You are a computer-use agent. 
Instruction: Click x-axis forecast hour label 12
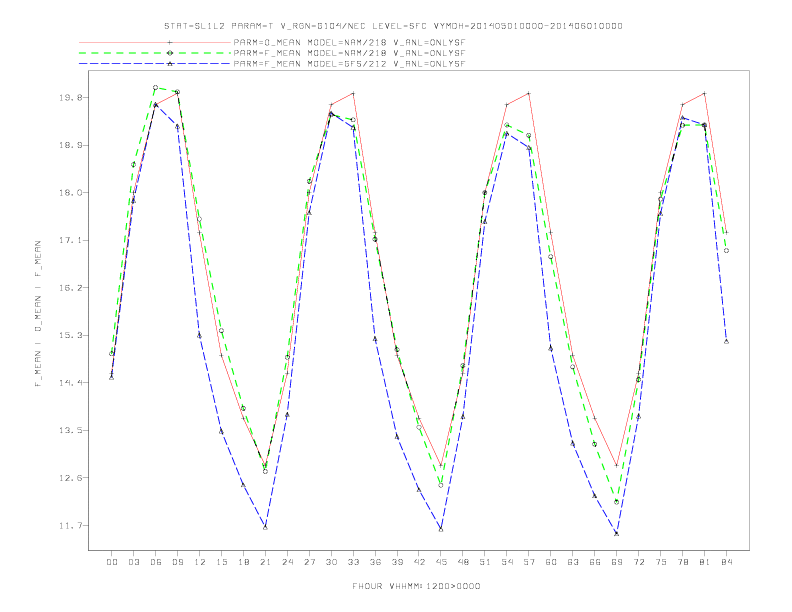(x=200, y=562)
